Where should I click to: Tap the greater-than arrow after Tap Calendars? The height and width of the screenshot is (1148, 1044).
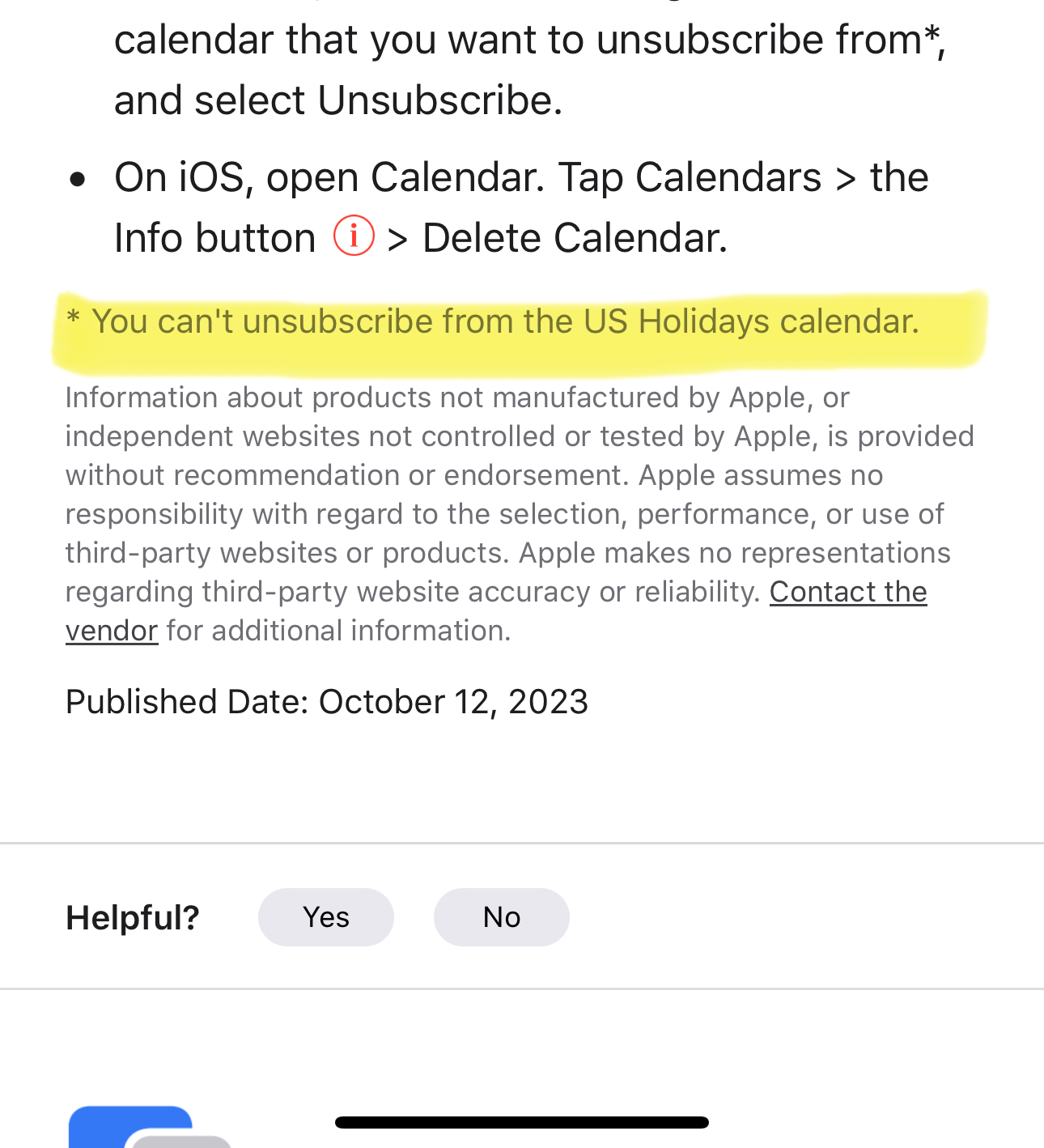tap(846, 179)
